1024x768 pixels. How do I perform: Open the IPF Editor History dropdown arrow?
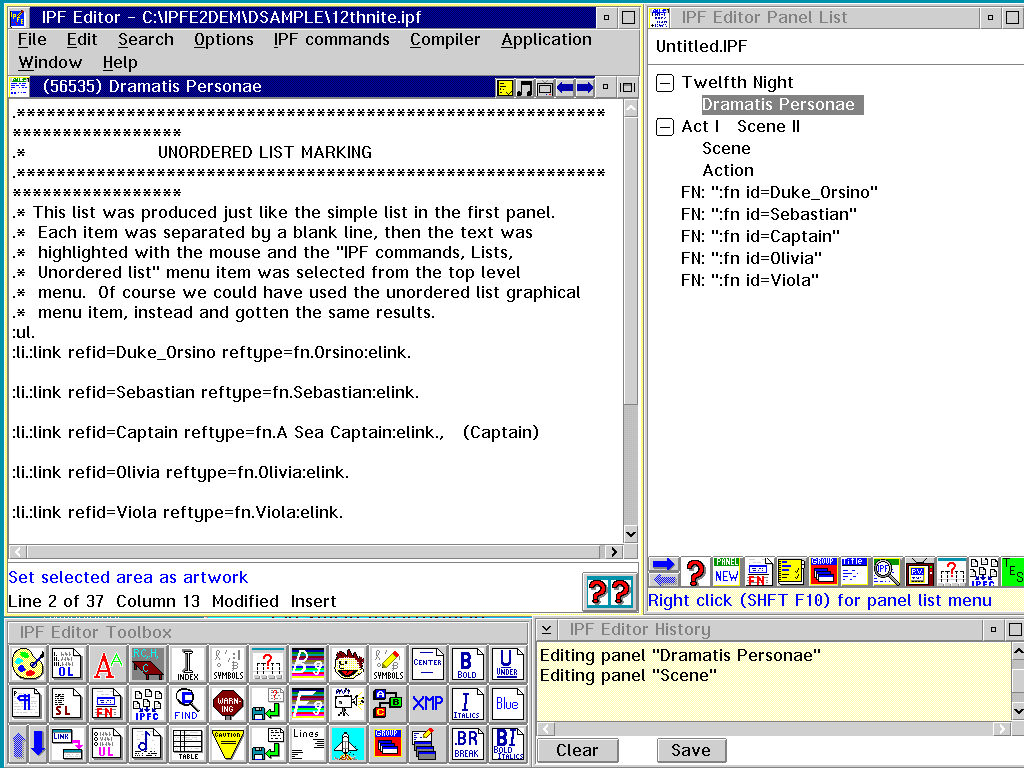click(547, 630)
